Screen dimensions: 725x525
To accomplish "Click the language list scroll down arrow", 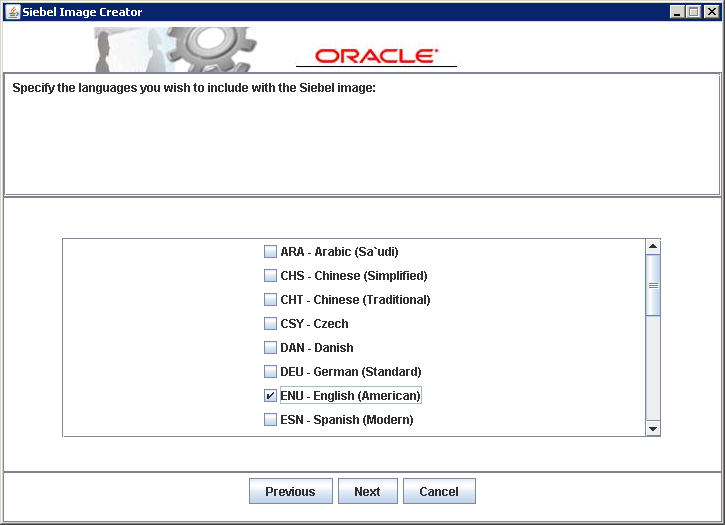I will tap(653, 429).
